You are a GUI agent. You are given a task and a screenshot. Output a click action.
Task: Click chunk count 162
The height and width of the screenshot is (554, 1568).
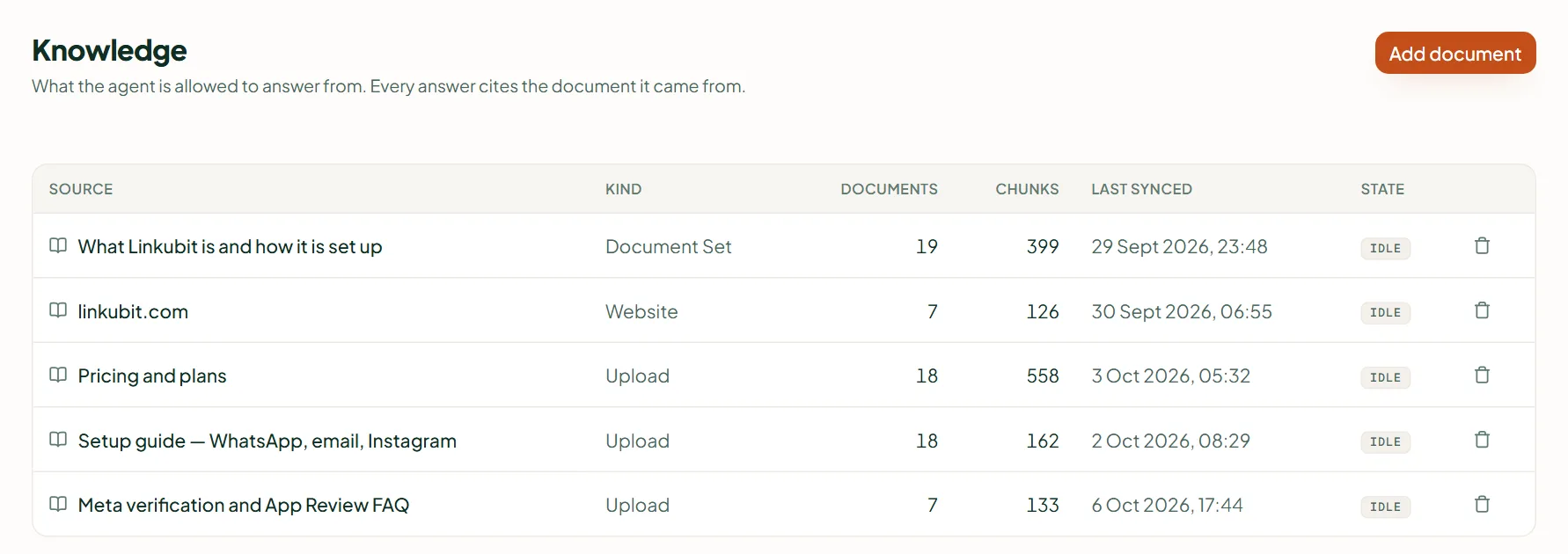pyautogui.click(x=1043, y=441)
